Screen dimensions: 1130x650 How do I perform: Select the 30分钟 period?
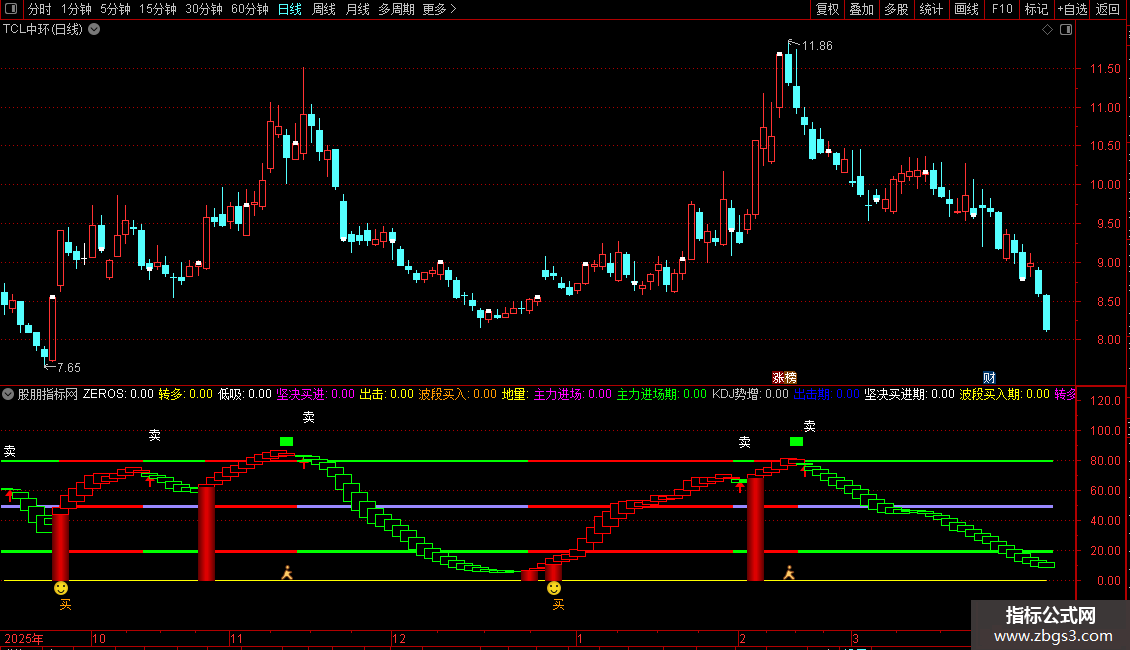[203, 9]
